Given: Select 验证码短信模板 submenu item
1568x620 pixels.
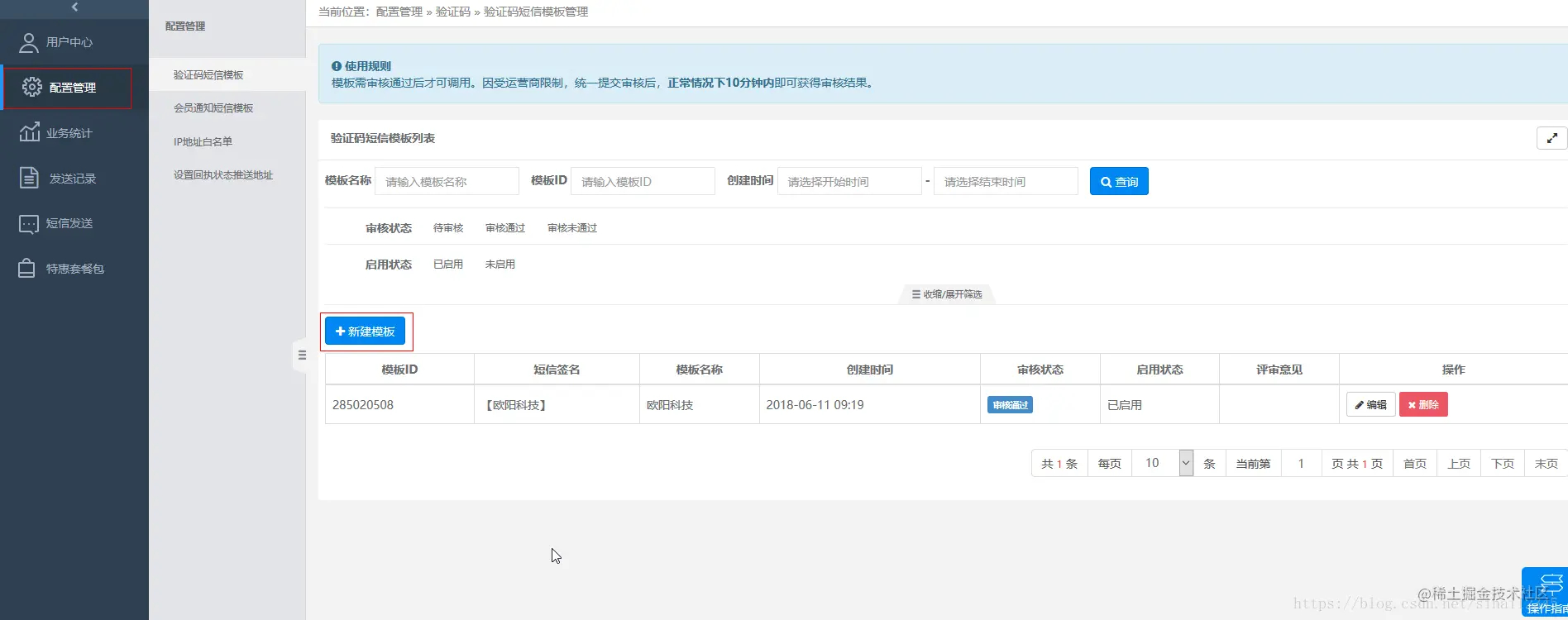Looking at the screenshot, I should 208,74.
